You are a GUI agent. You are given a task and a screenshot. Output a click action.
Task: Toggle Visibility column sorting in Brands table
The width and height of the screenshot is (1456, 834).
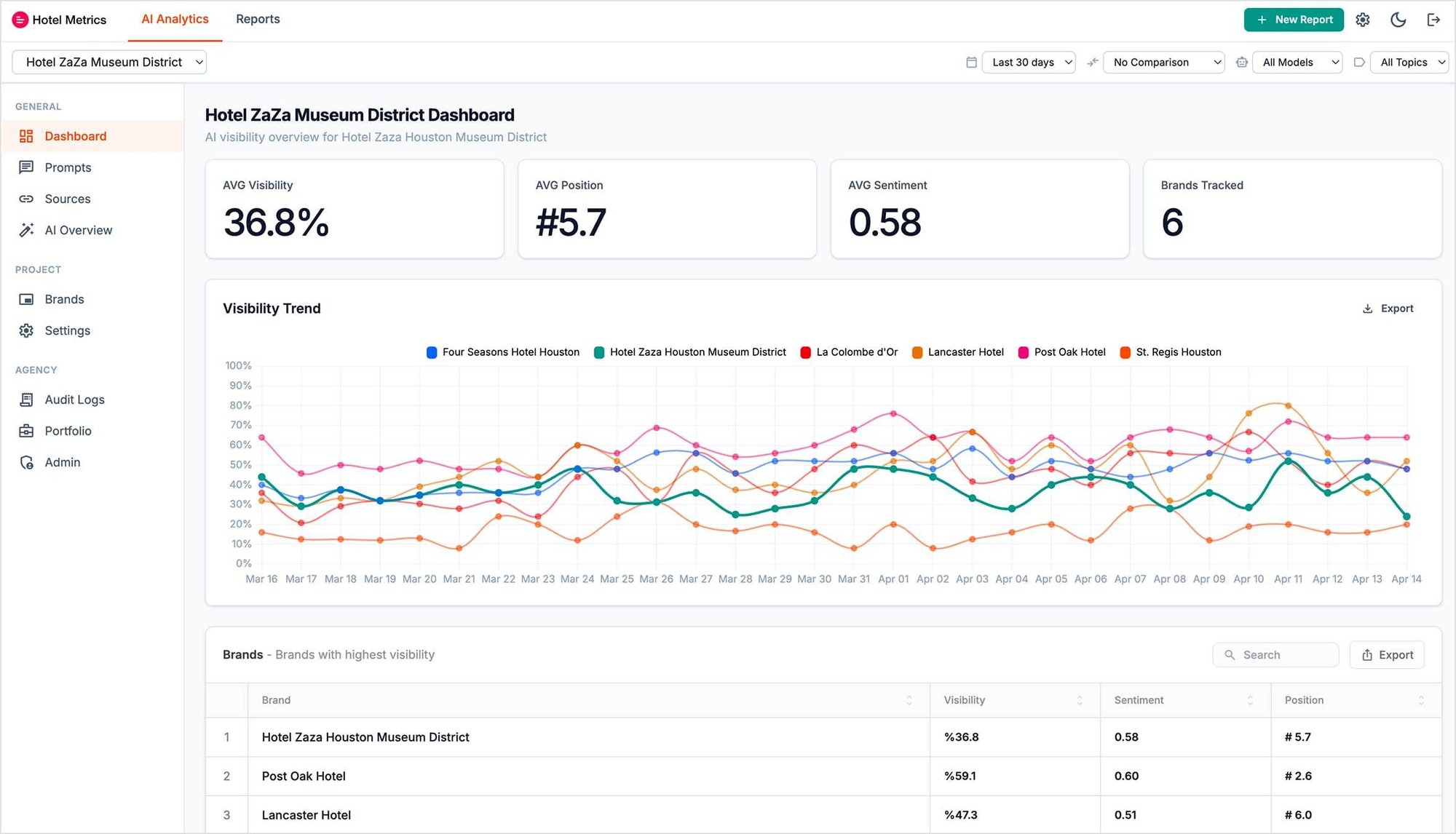coord(1079,700)
